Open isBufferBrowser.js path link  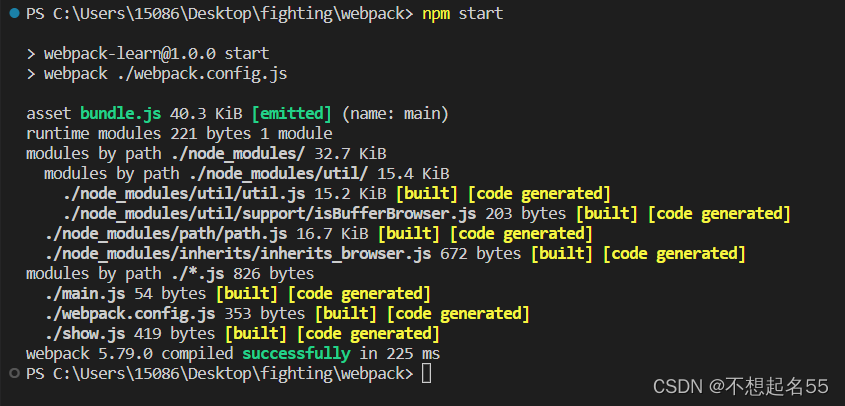point(269,214)
